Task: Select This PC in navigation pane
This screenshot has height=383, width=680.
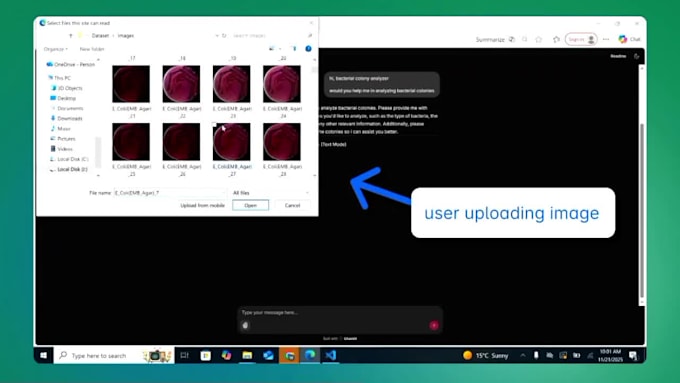Action: [59, 78]
